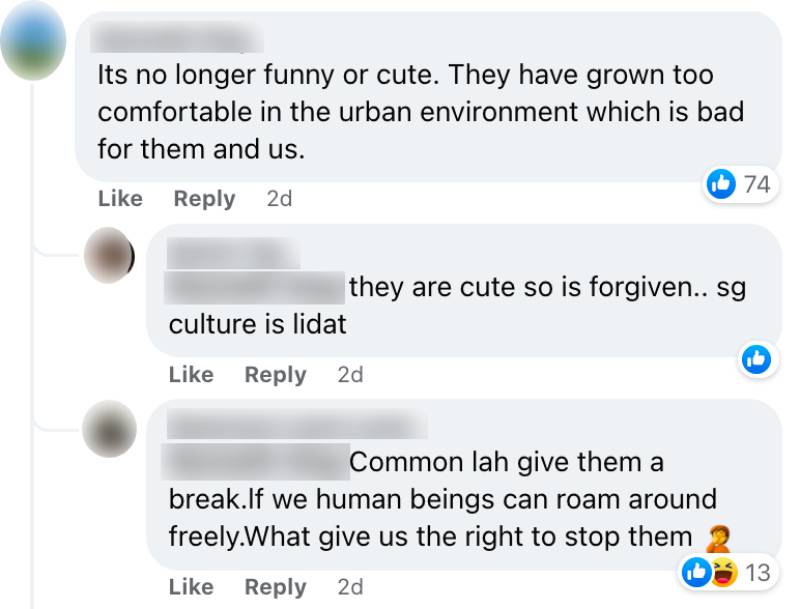Viewport: 800px width, 609px height.
Task: Open the 2d timestamp under the 'Common lah' reply
Action: coord(350,587)
